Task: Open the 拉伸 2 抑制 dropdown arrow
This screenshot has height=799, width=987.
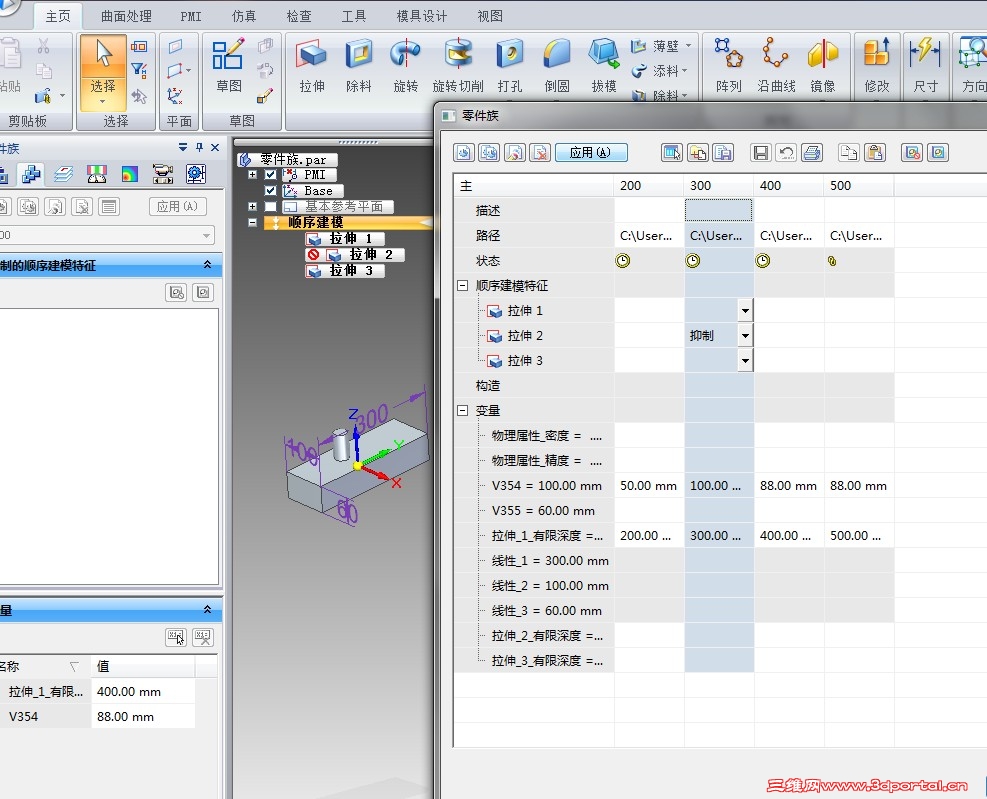Action: coord(745,336)
